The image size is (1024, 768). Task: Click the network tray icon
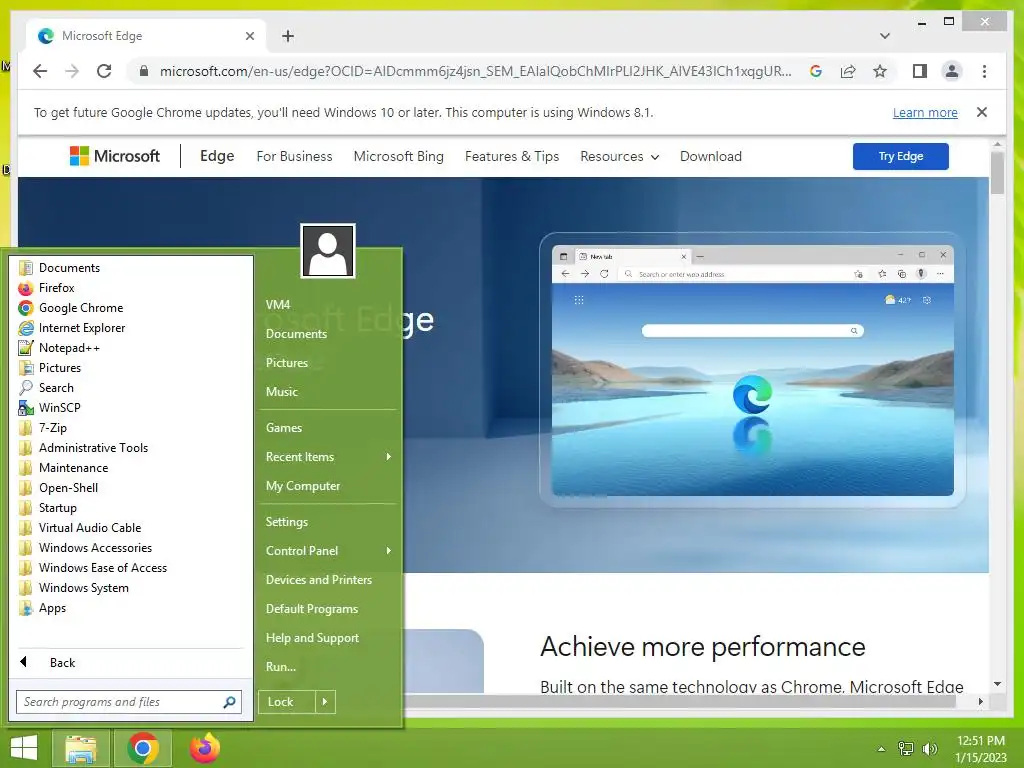coord(906,748)
